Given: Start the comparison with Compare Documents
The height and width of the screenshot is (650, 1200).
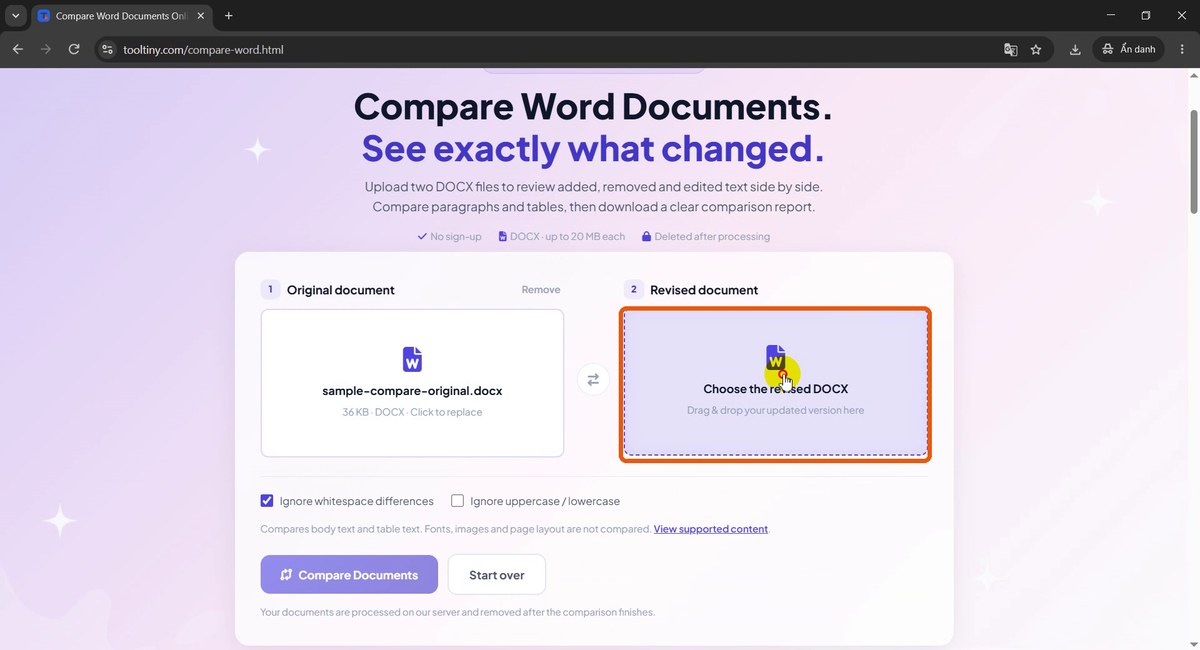Looking at the screenshot, I should 349,575.
